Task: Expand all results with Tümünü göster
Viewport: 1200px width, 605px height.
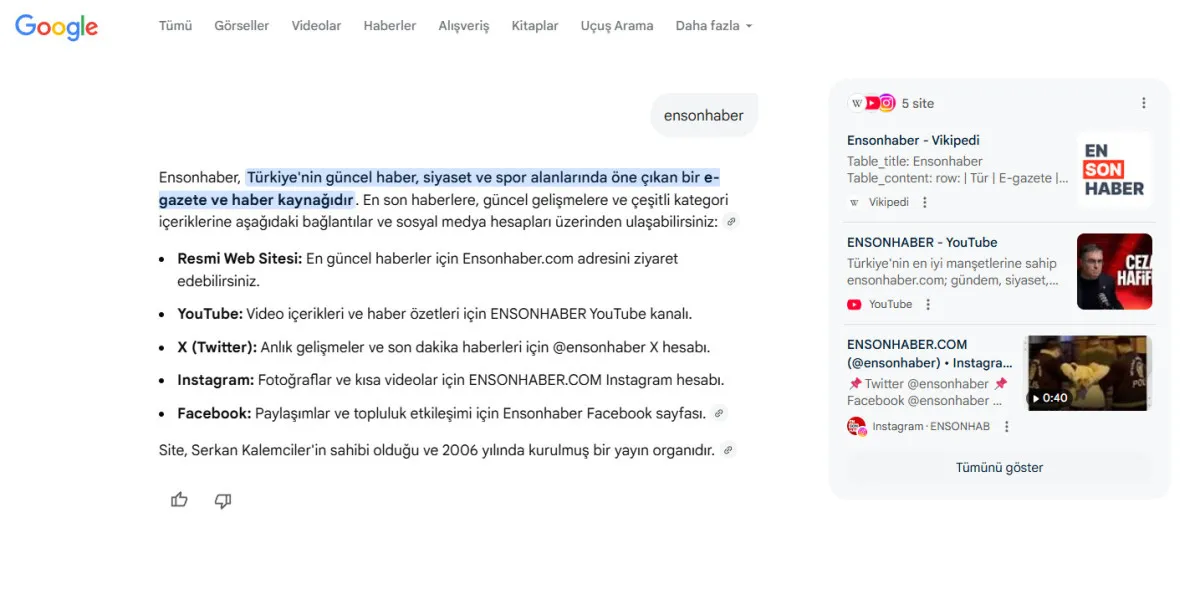Action: [x=999, y=467]
